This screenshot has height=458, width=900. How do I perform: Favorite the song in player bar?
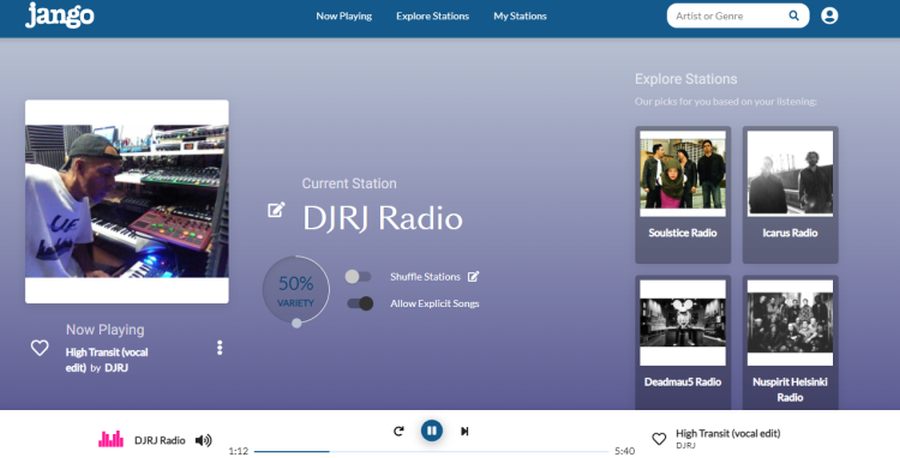(x=659, y=439)
